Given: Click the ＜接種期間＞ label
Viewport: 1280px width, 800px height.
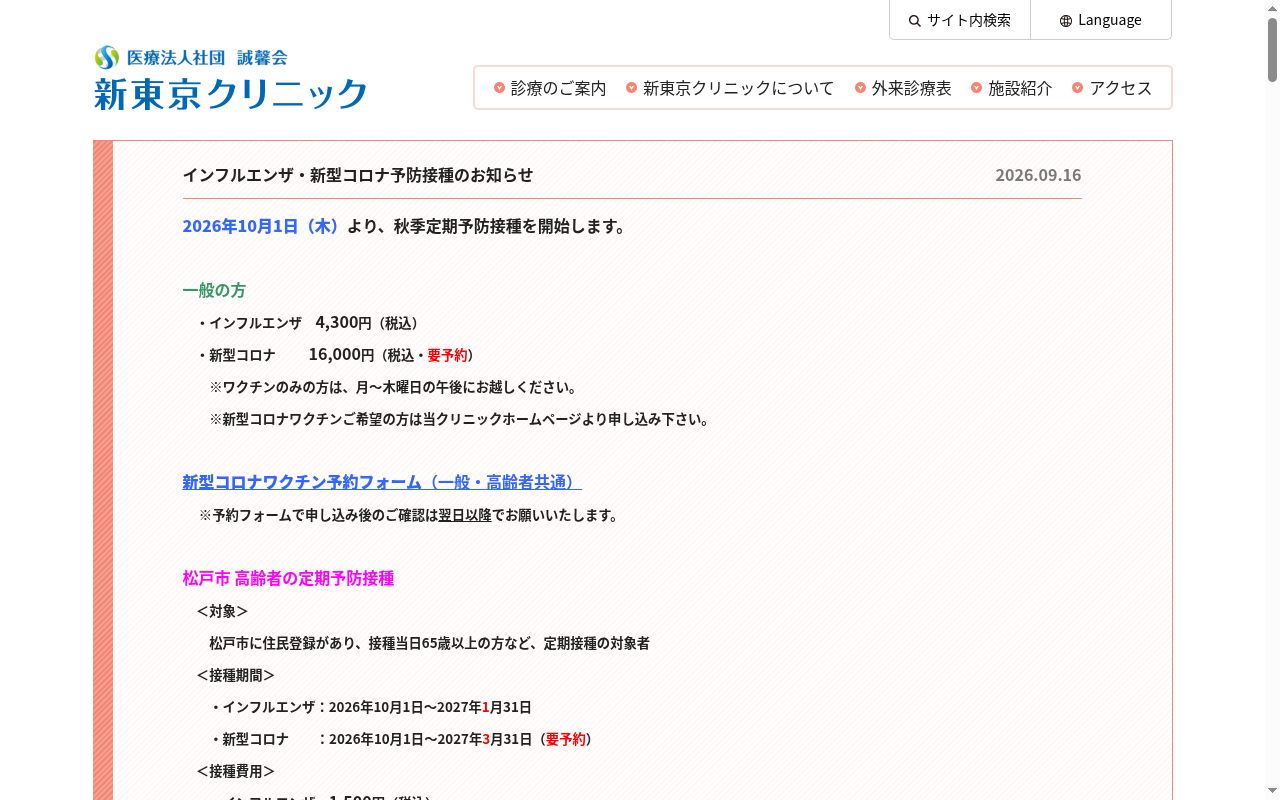Looking at the screenshot, I should point(236,675).
